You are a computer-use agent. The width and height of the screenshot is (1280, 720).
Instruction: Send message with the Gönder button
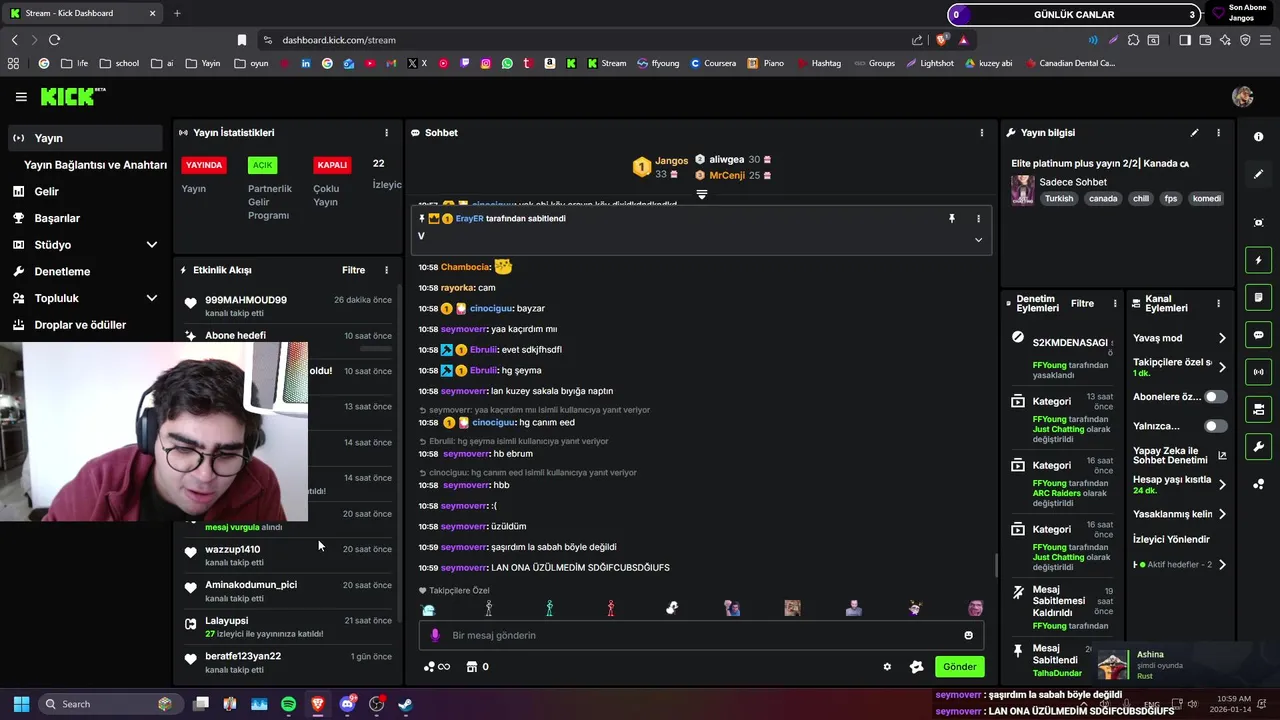click(959, 667)
